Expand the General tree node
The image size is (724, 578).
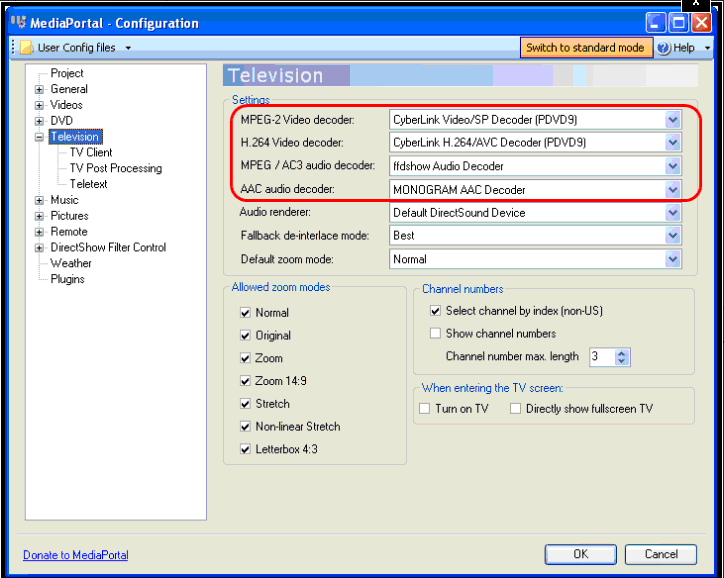40,89
